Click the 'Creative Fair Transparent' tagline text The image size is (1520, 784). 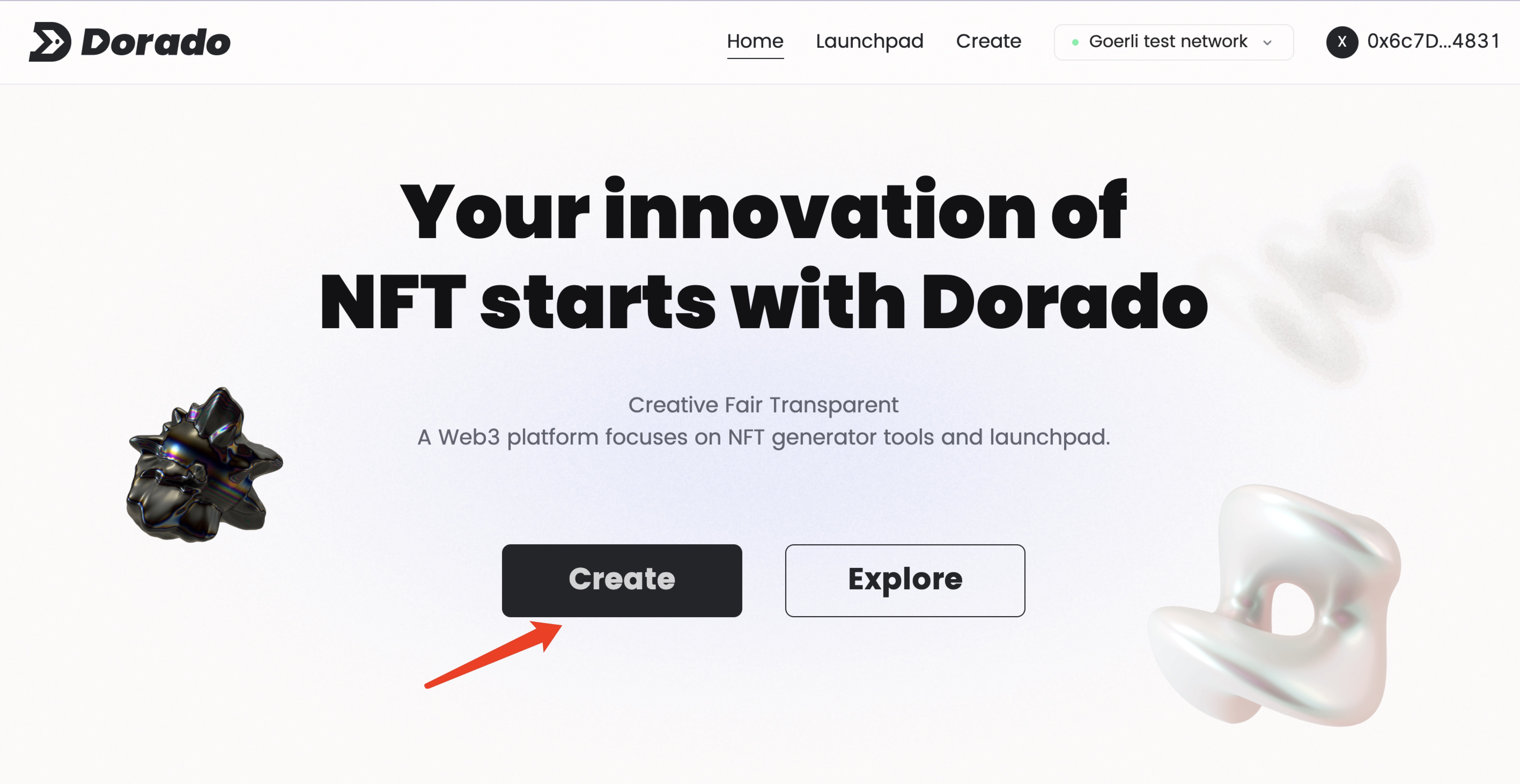(763, 405)
